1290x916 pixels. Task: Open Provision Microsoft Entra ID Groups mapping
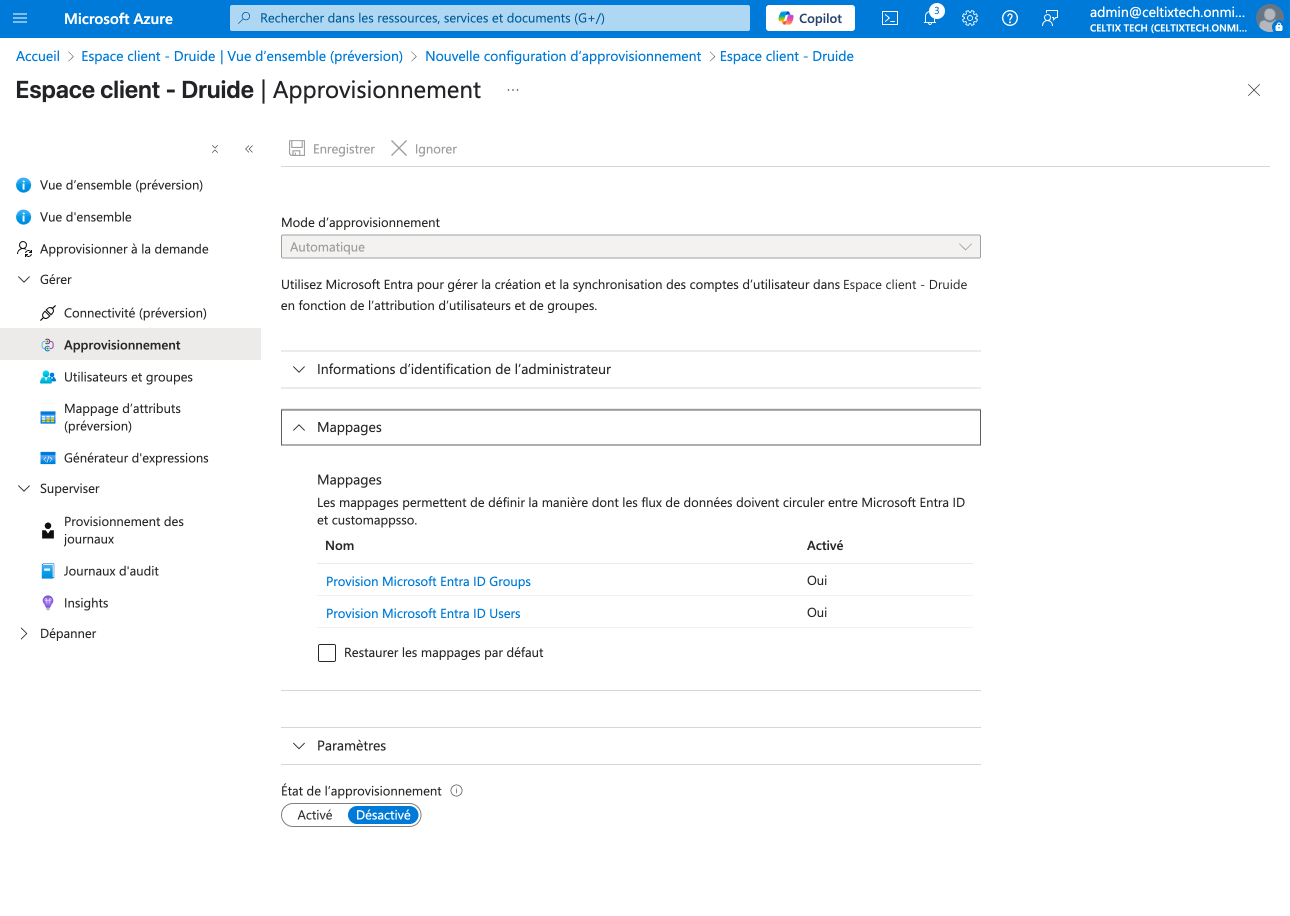coord(428,581)
